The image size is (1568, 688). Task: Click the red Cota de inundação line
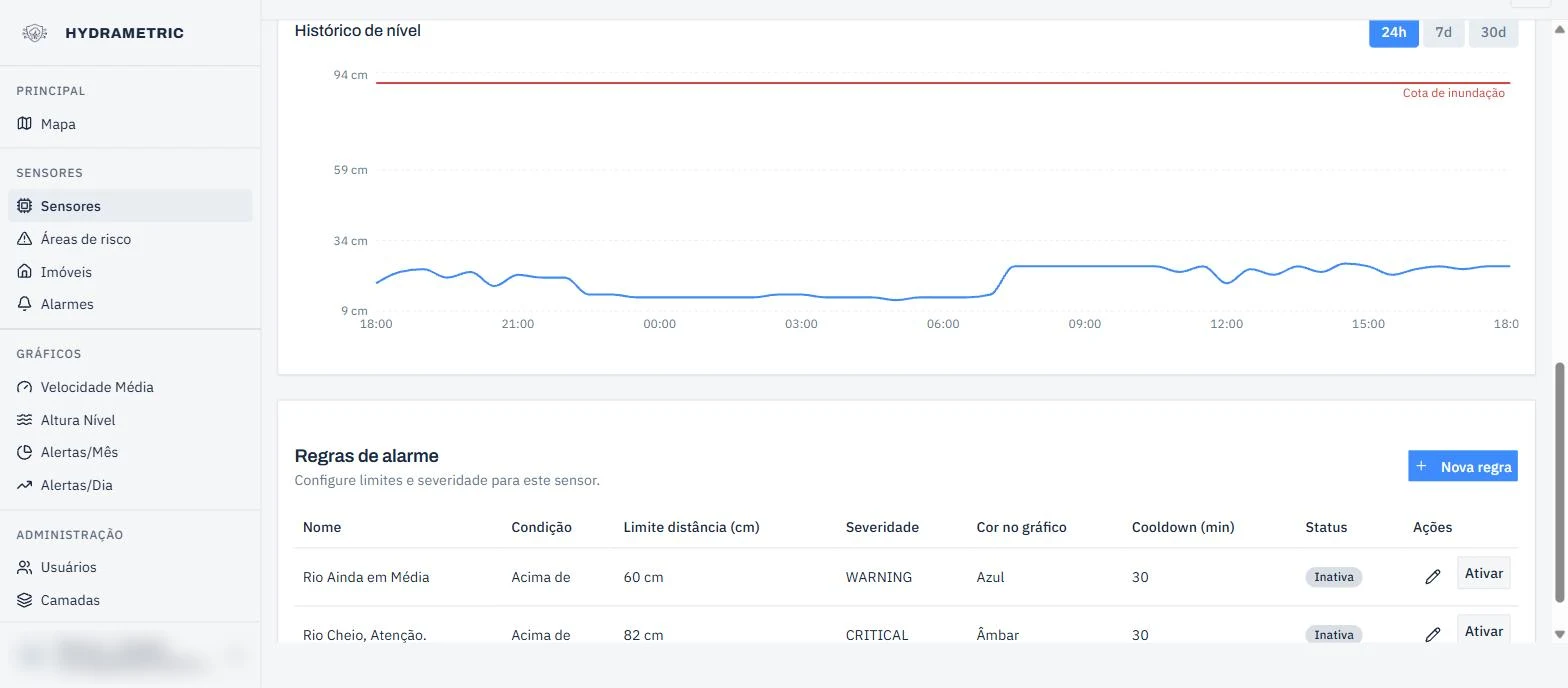pyautogui.click(x=943, y=83)
